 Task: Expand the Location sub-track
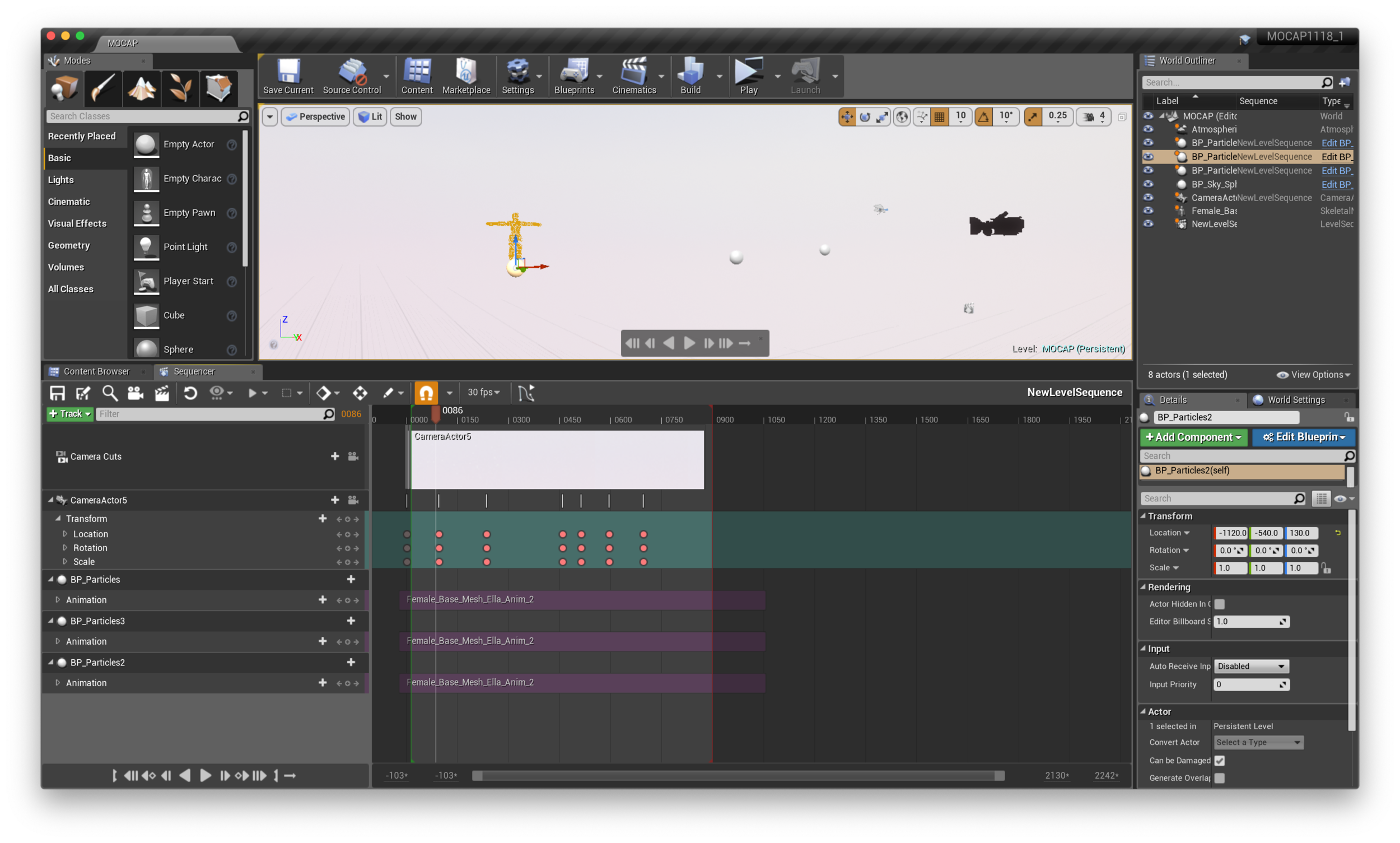65,533
